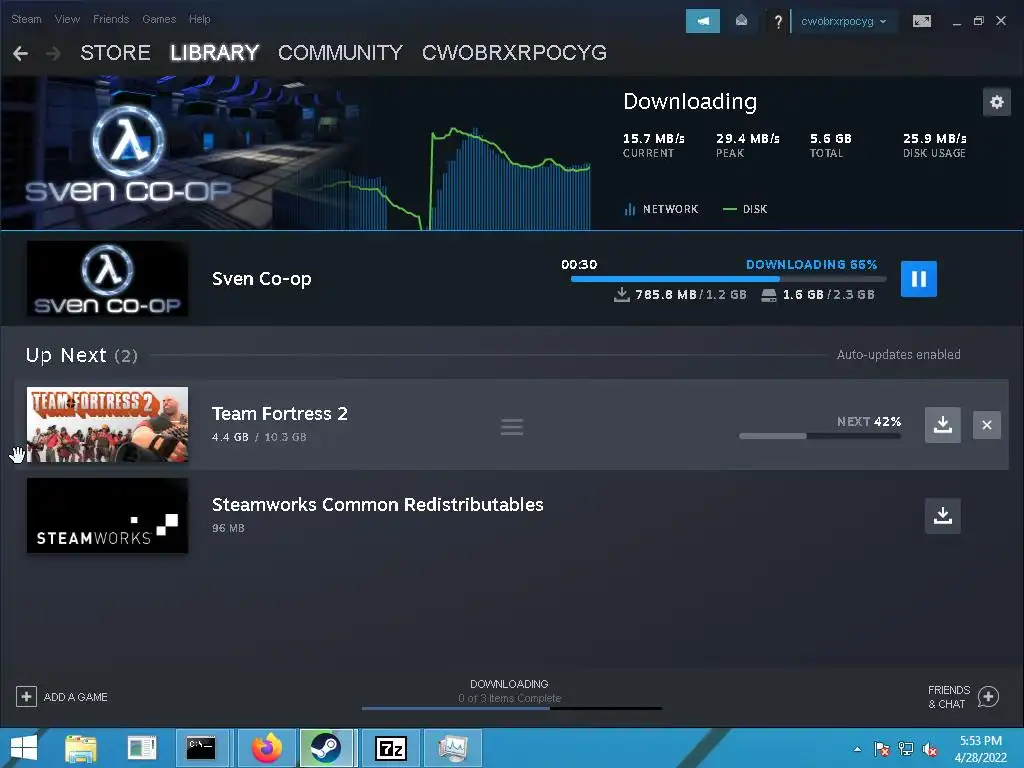
Task: Click the Up Next (2) heading
Action: click(82, 355)
